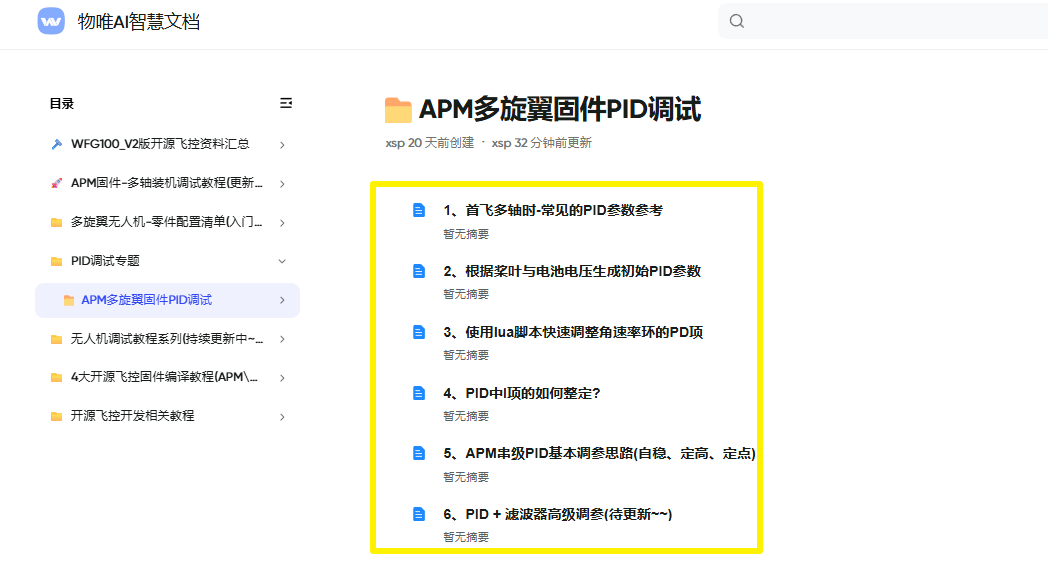The width and height of the screenshot is (1048, 585).
Task: Open 4大开源飞控固件编译教程 in the directory
Action: click(164, 377)
